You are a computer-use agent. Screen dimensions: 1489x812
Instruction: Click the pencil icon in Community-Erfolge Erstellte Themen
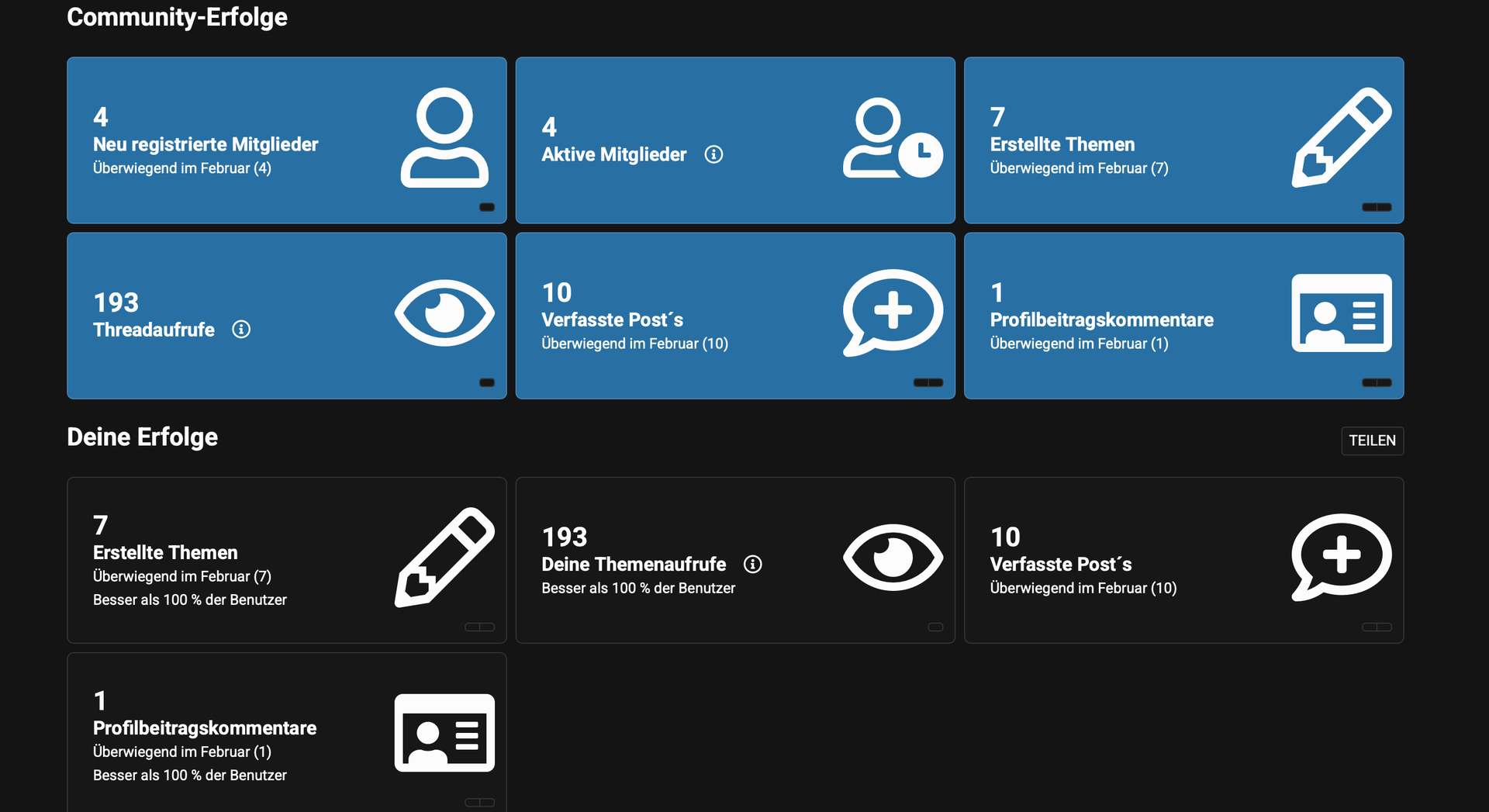[x=1341, y=138]
